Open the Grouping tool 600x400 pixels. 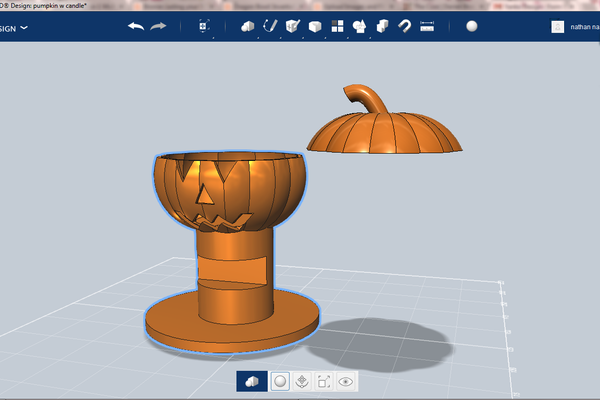pos(359,27)
